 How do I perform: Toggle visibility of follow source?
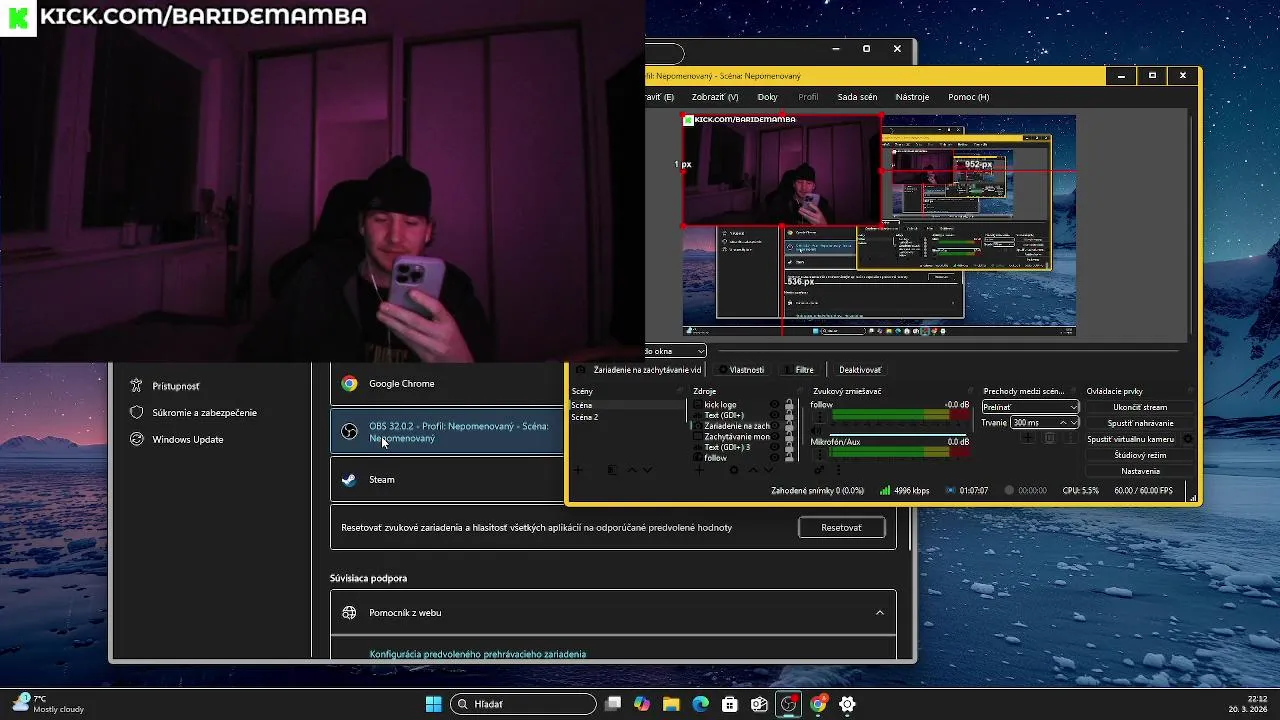coord(774,457)
